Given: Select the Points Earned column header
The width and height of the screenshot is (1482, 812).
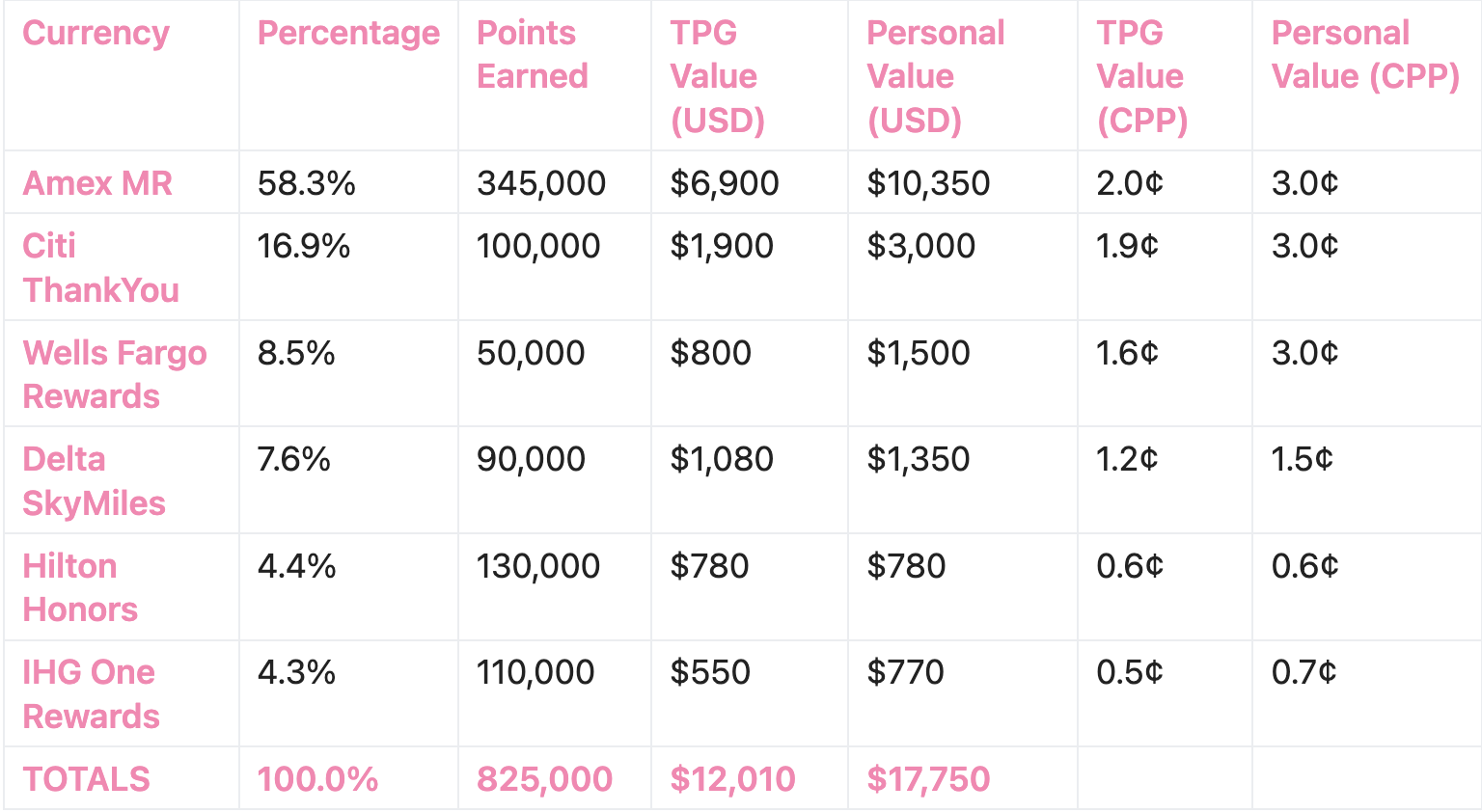Looking at the screenshot, I should point(532,54).
